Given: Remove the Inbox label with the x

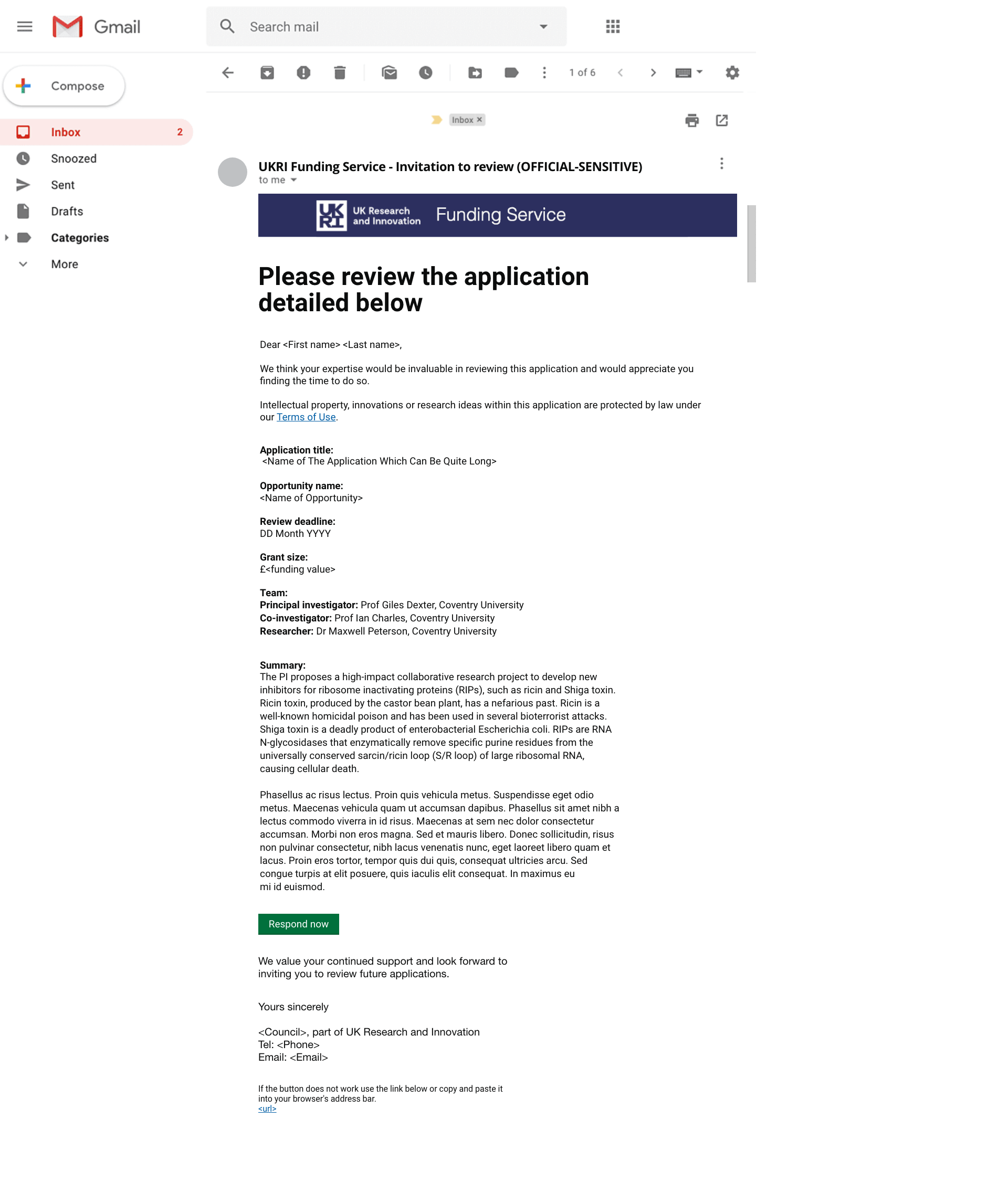Looking at the screenshot, I should click(x=480, y=119).
